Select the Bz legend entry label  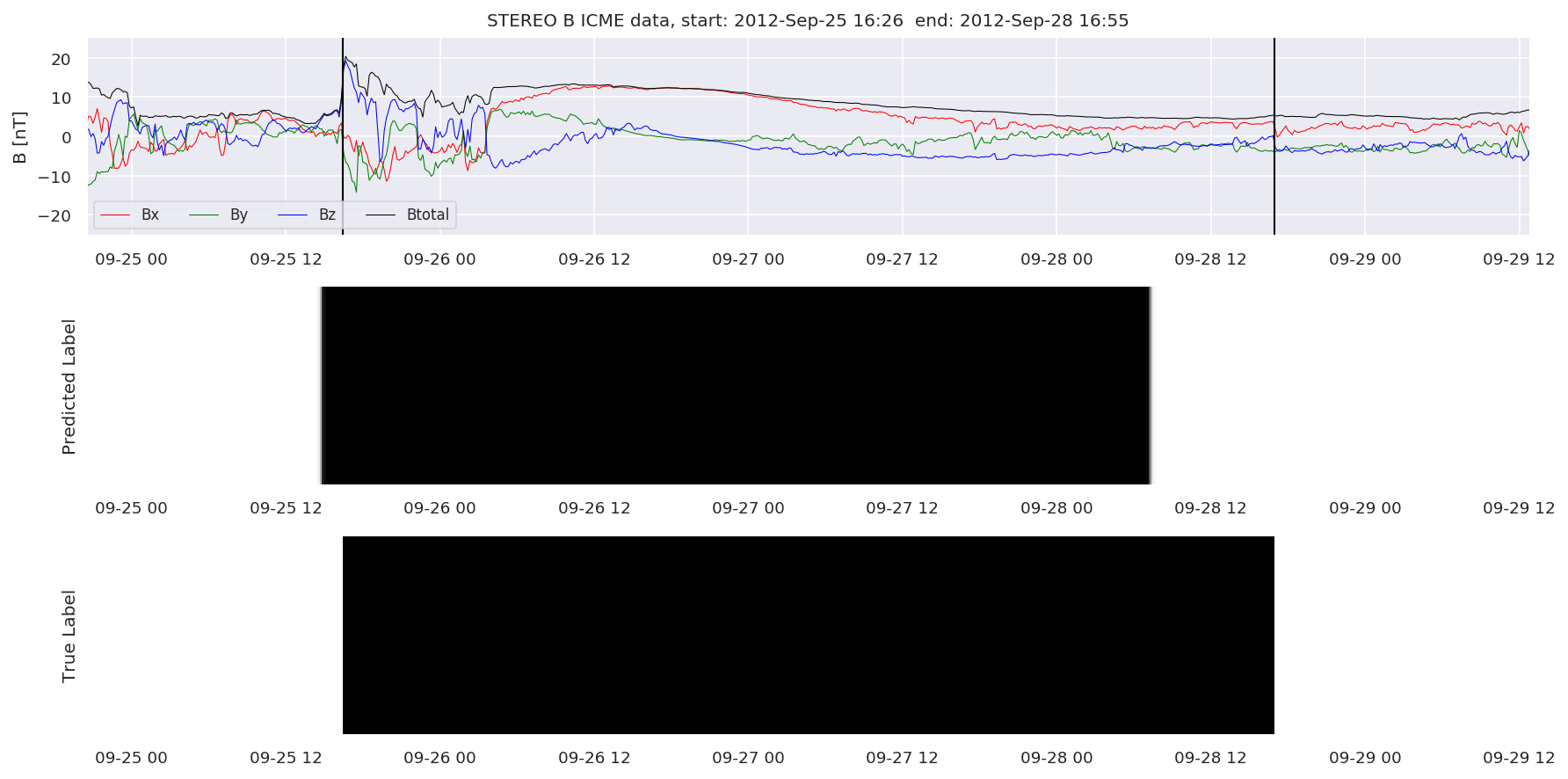click(x=327, y=215)
